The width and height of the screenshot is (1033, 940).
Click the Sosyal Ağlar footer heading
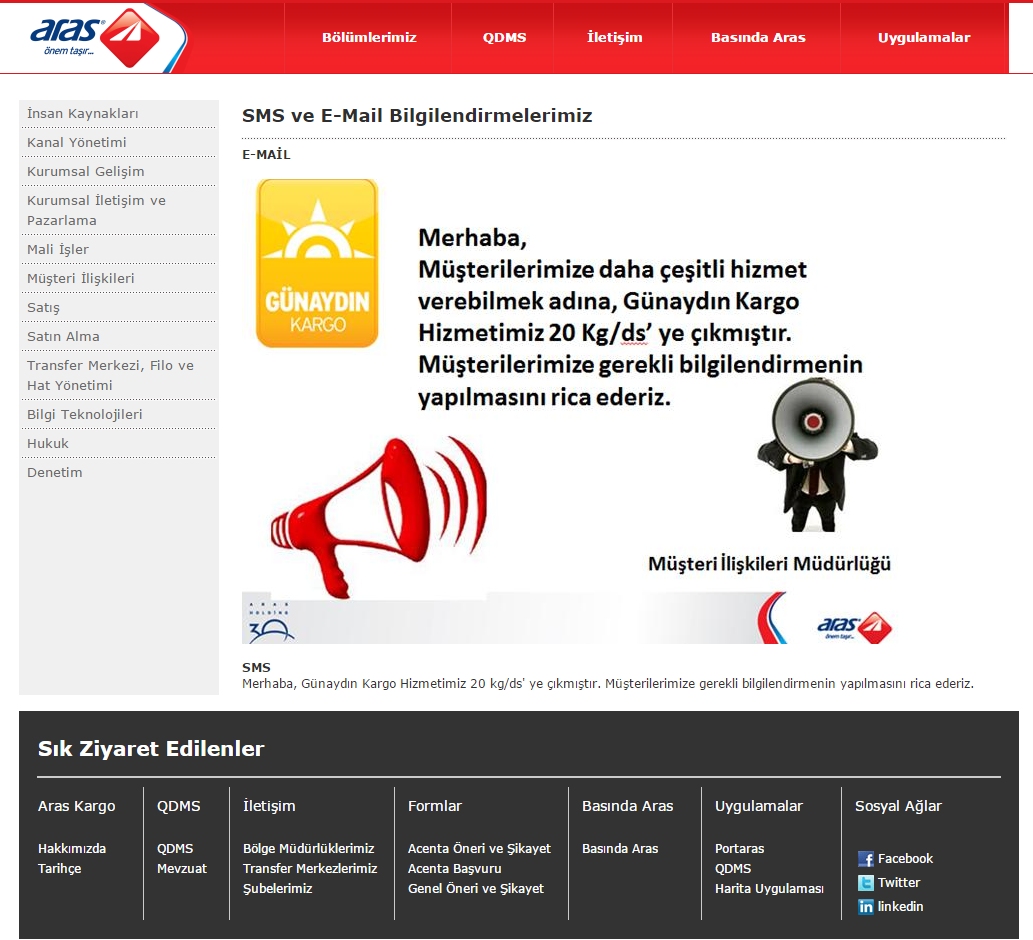coord(898,806)
